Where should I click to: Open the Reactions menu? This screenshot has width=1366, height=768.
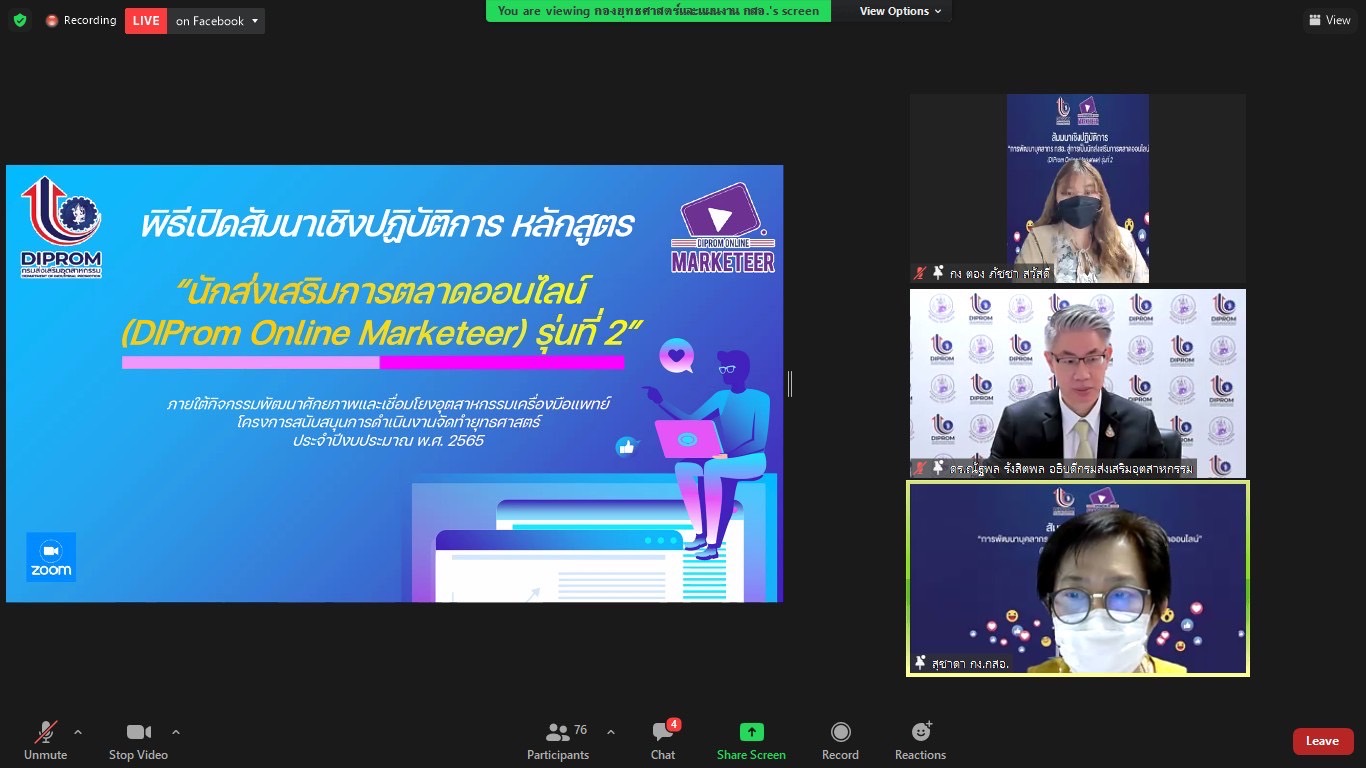[x=920, y=741]
